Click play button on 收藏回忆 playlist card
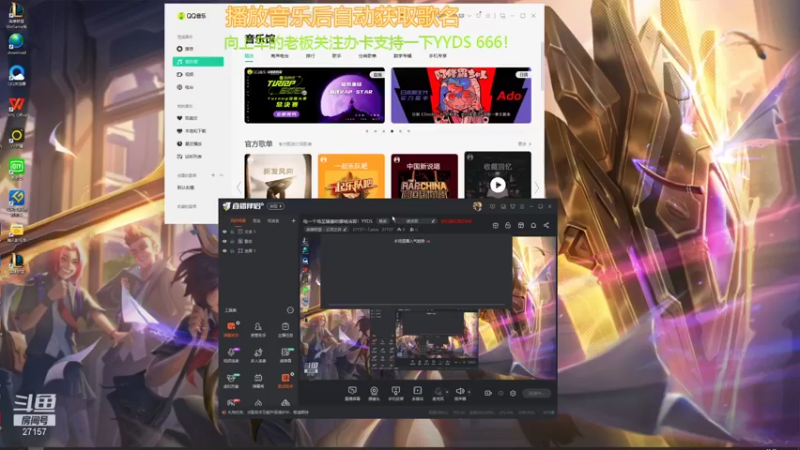The width and height of the screenshot is (800, 450). [497, 185]
